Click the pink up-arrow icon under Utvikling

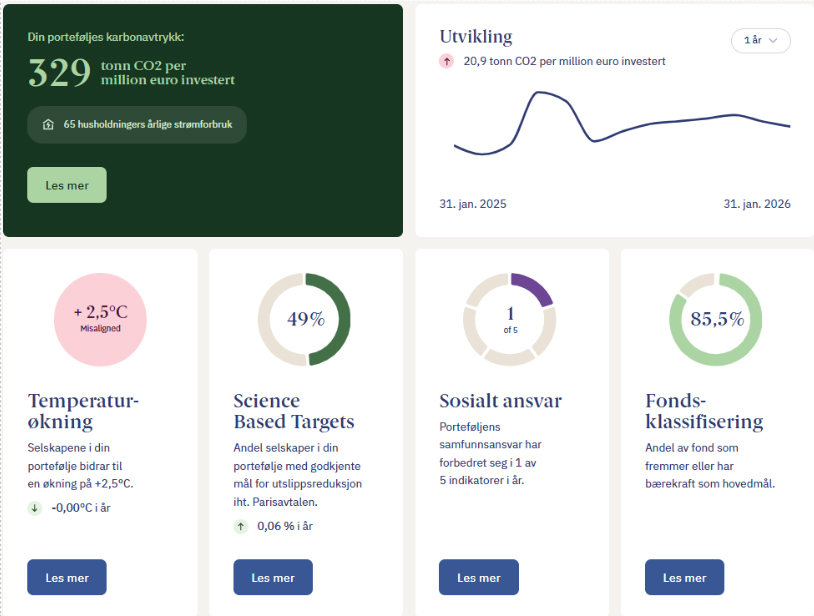(447, 61)
